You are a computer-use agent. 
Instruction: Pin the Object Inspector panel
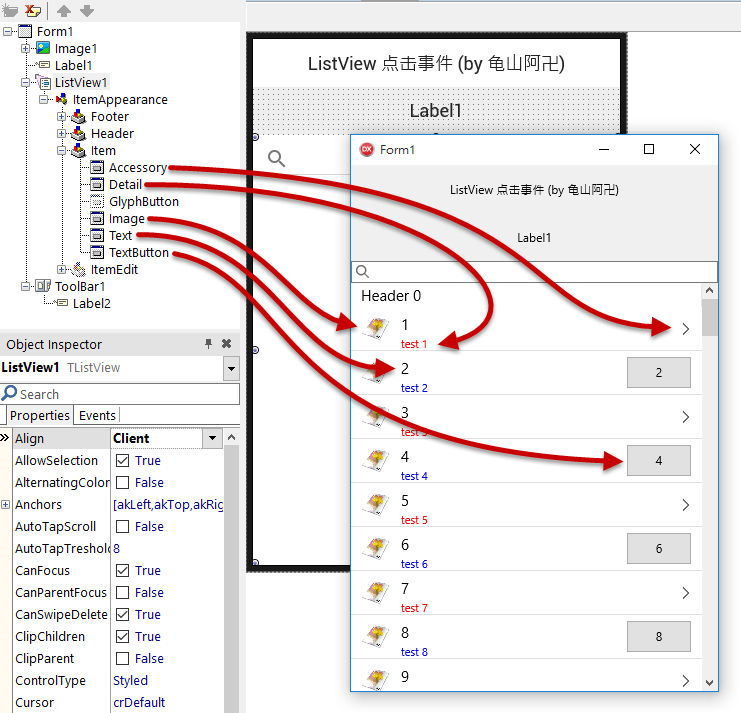(208, 344)
